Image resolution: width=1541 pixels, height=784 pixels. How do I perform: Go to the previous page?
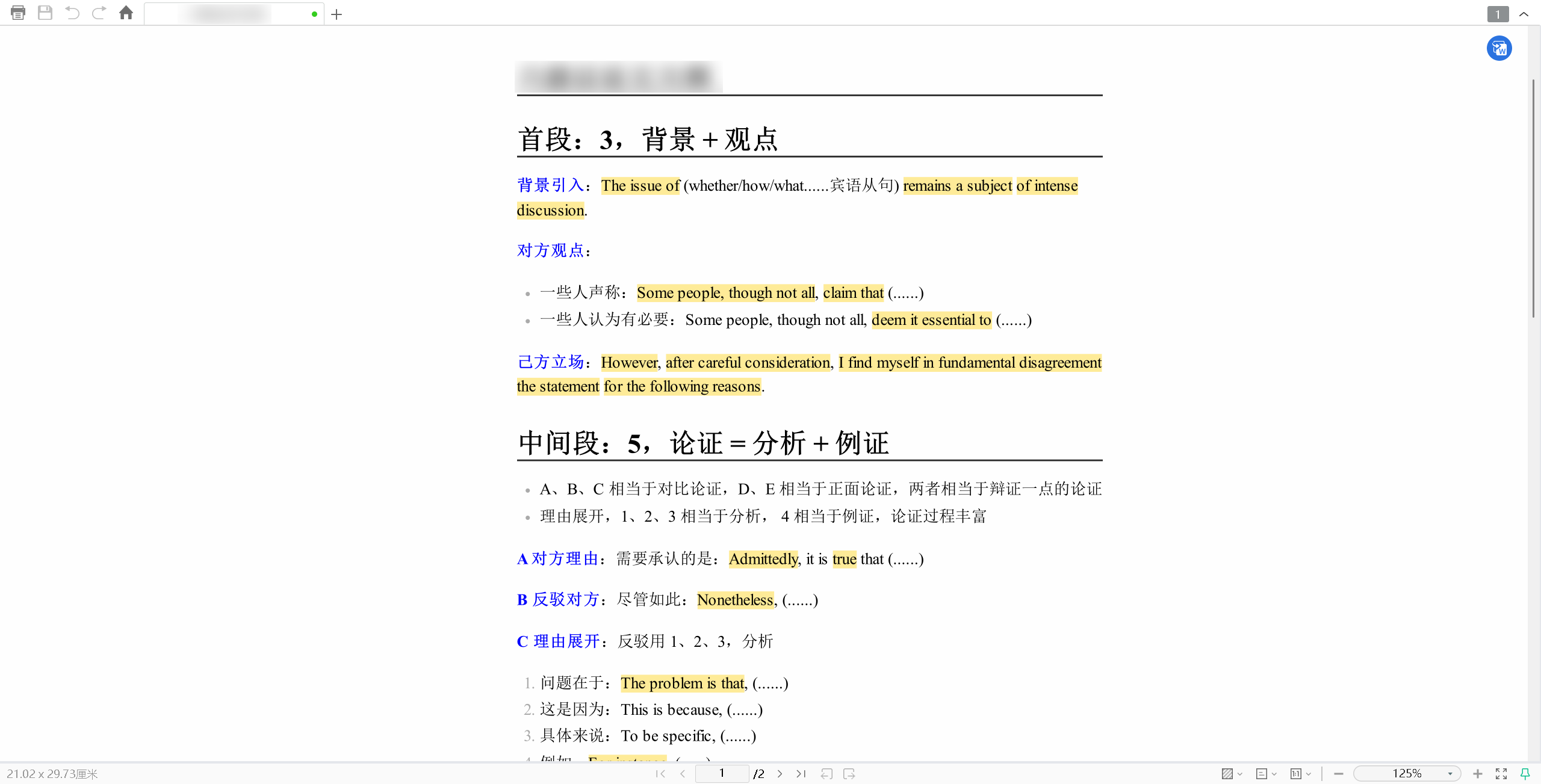pyautogui.click(x=683, y=774)
